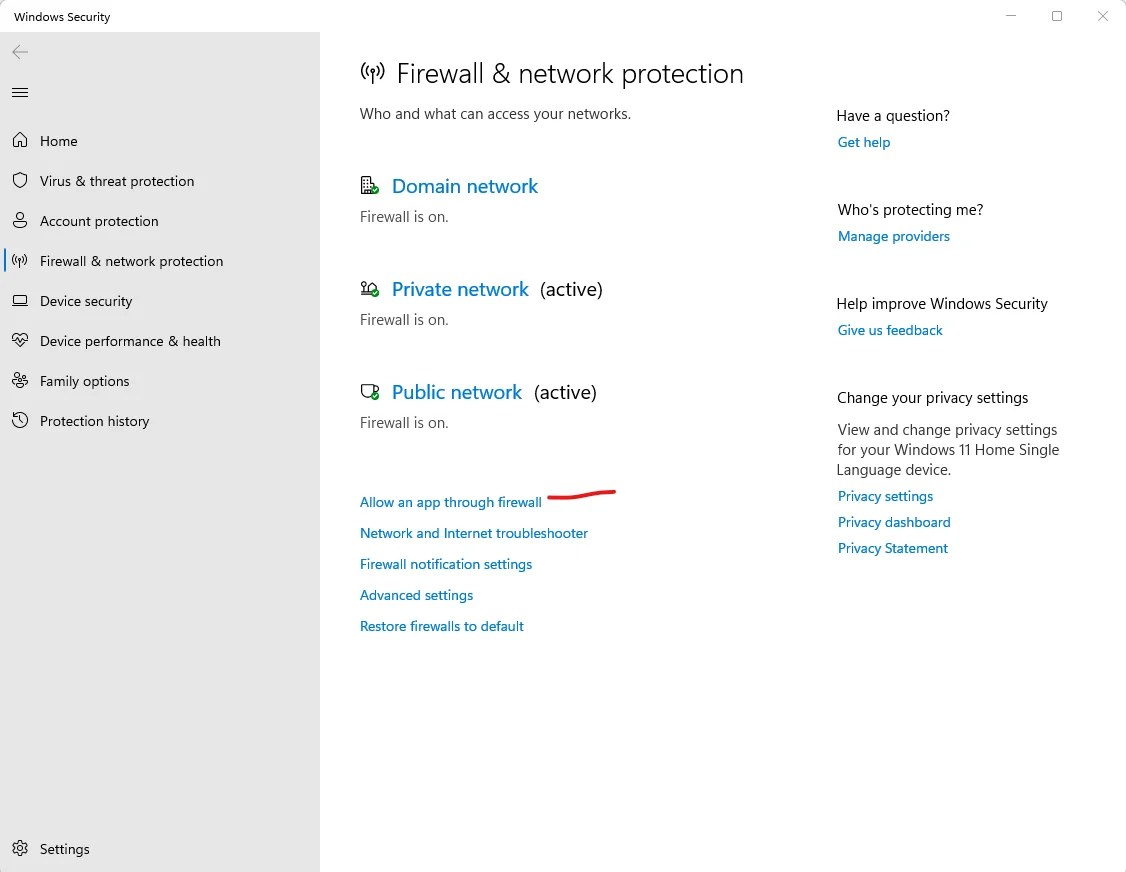Open Domain network firewall settings
1126x872 pixels.
[465, 186]
